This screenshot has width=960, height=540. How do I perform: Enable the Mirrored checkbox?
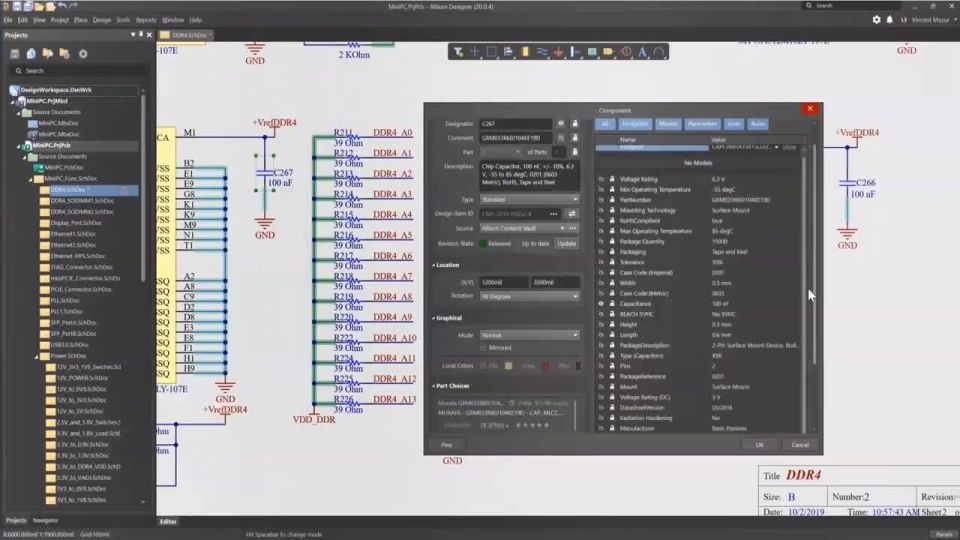pyautogui.click(x=484, y=348)
